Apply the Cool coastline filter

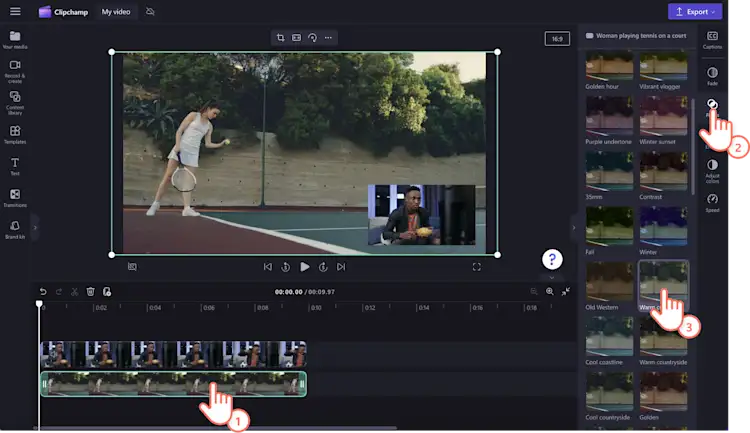(x=609, y=341)
